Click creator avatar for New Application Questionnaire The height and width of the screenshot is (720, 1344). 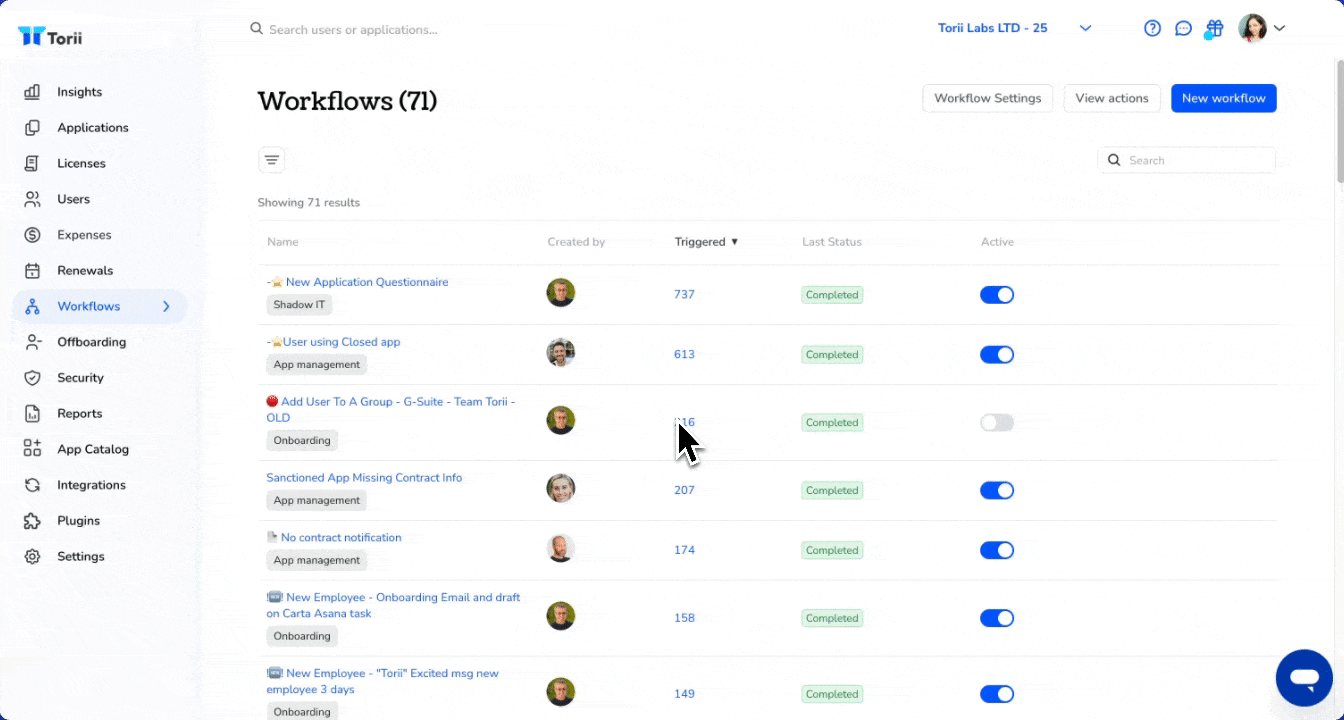pyautogui.click(x=561, y=293)
